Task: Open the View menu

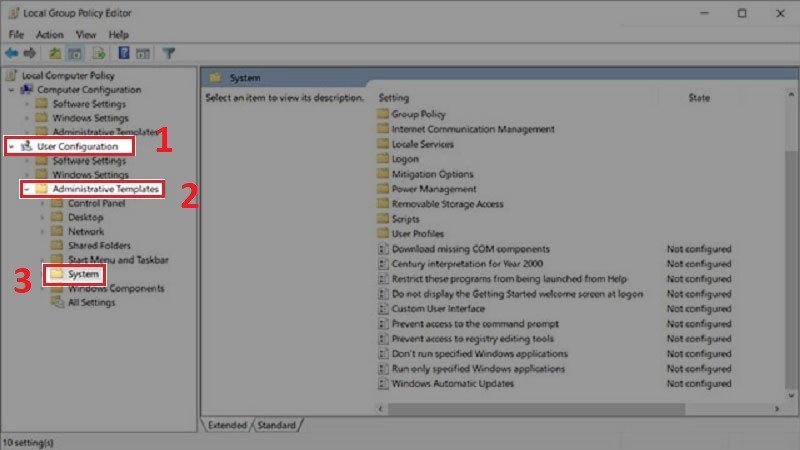Action: 86,35
